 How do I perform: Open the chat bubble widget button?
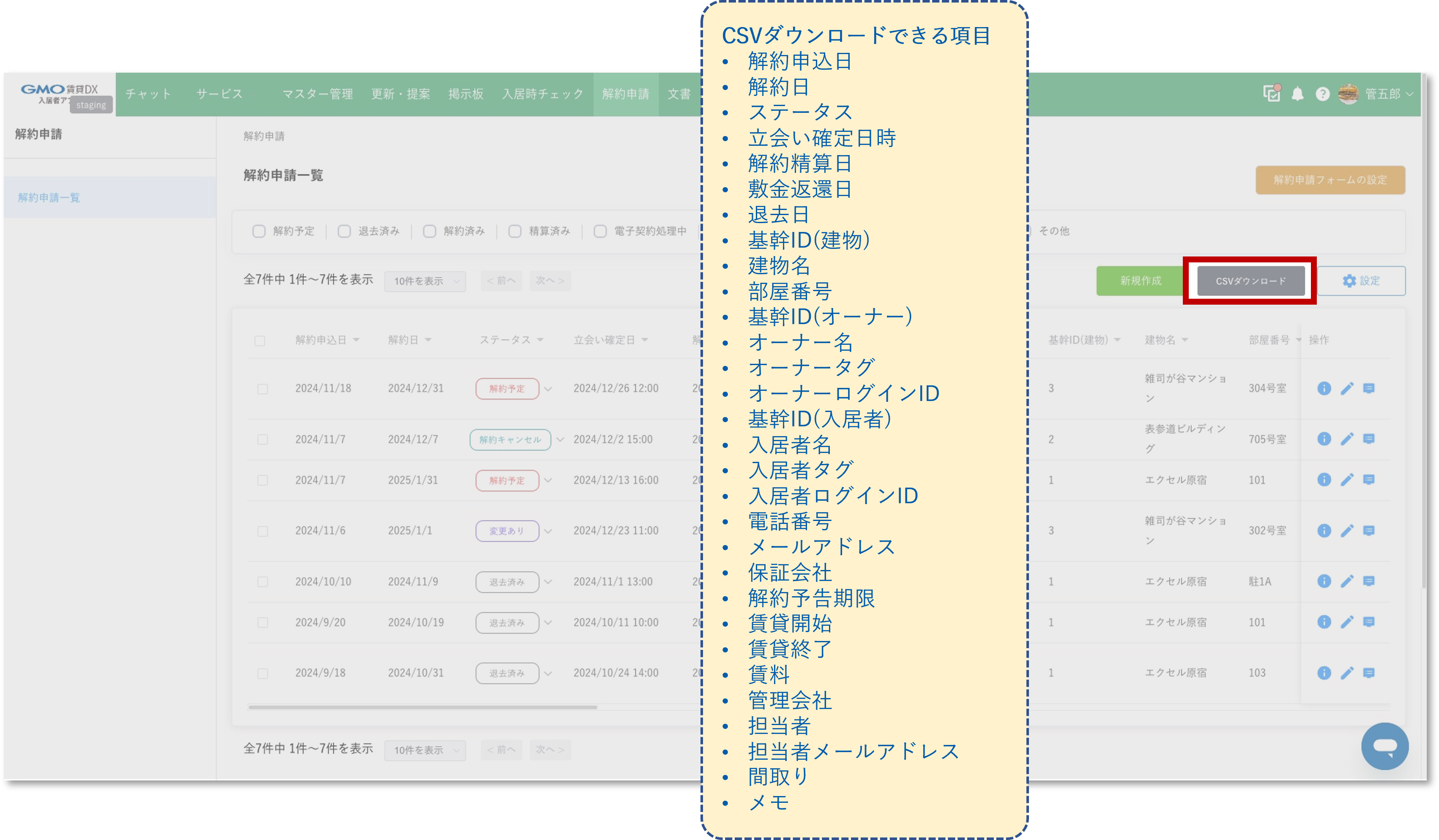[1385, 746]
